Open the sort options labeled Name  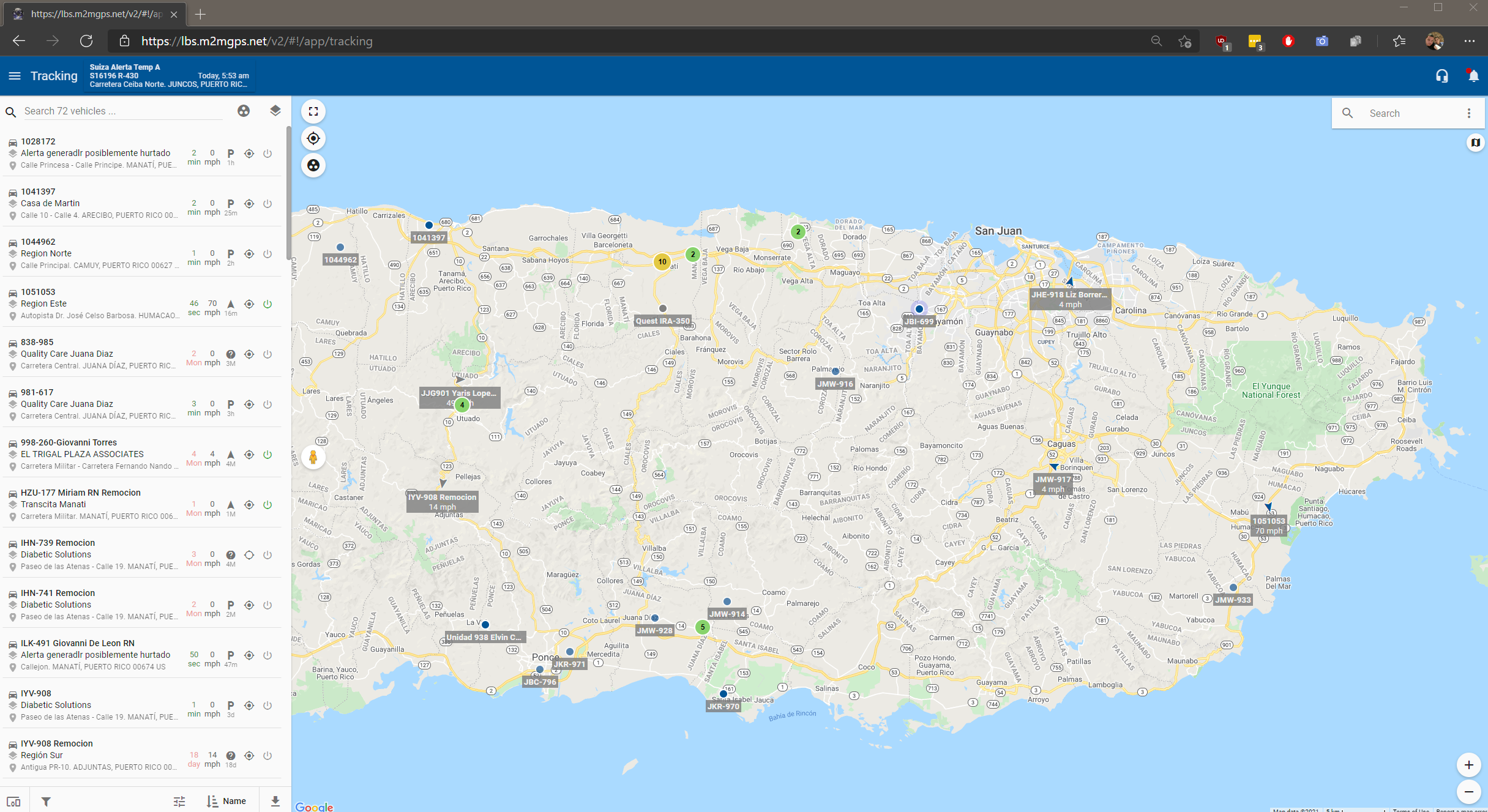click(227, 800)
